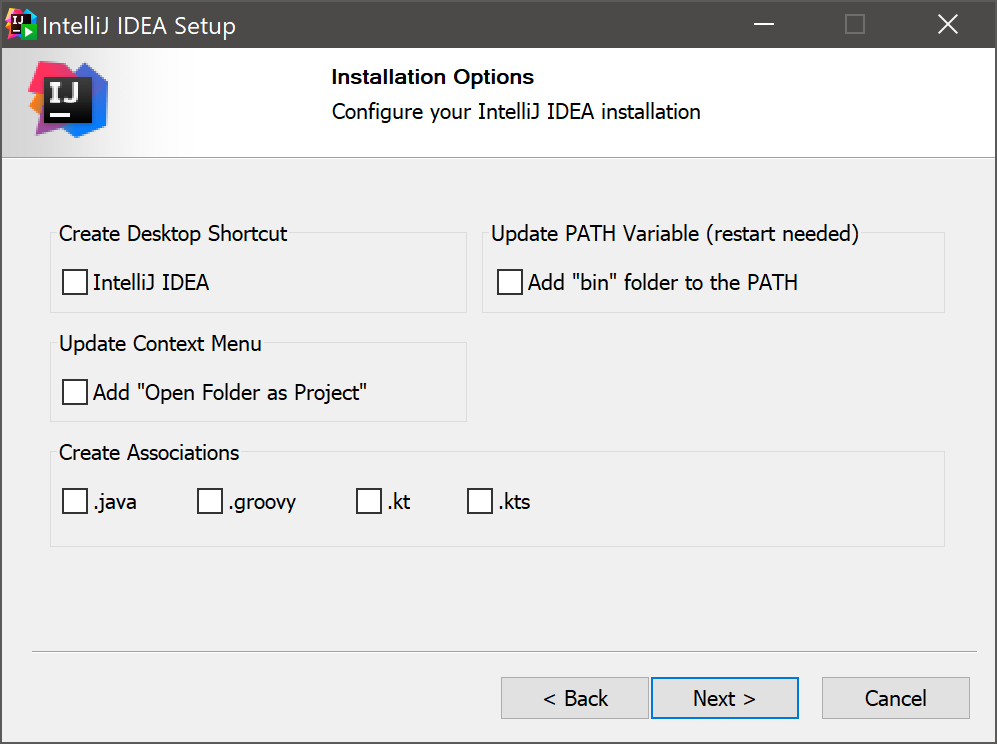997x744 pixels.
Task: Click the "Installation Options" heading
Action: pyautogui.click(x=432, y=77)
